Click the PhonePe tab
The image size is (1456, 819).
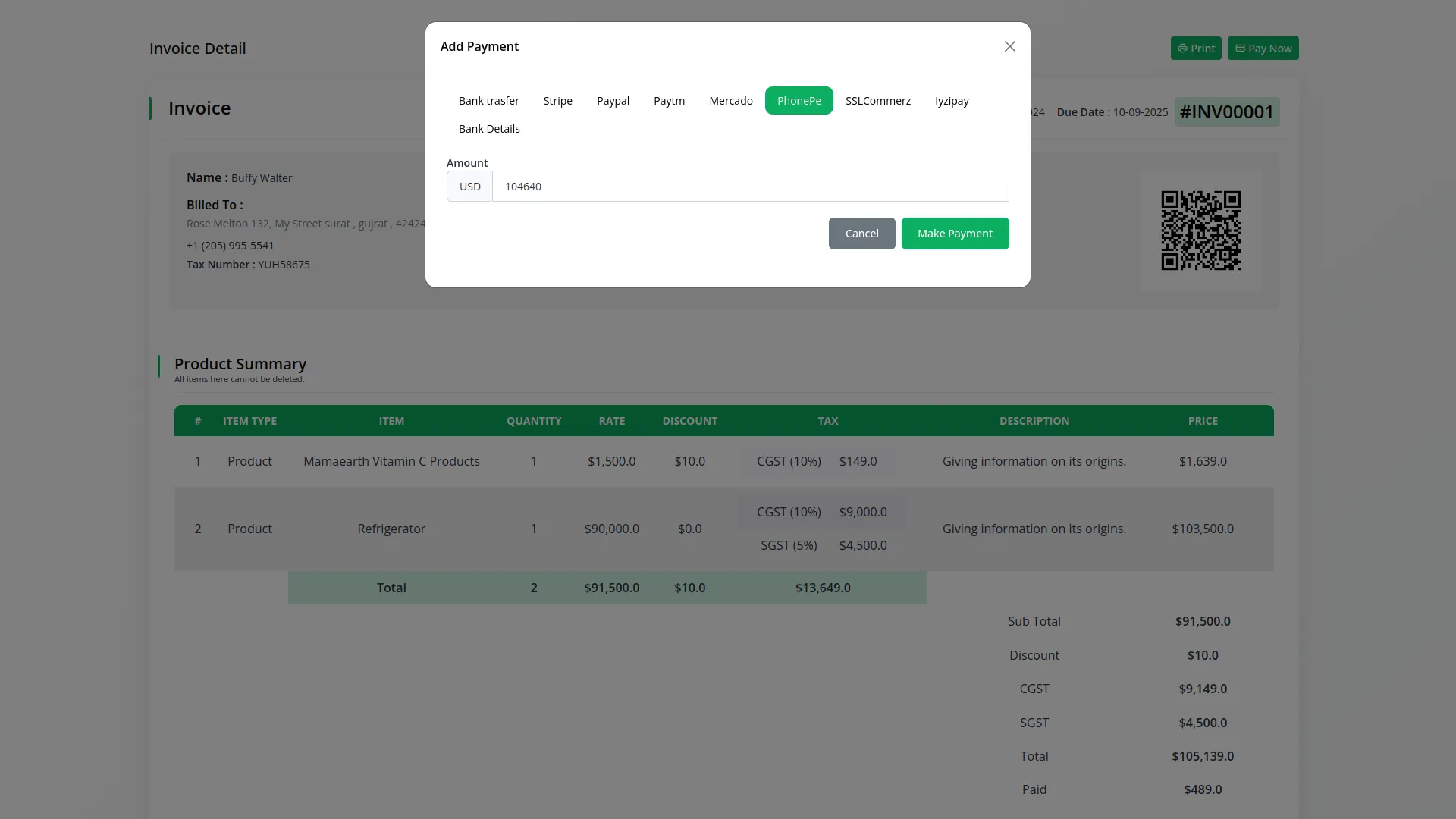point(799,101)
